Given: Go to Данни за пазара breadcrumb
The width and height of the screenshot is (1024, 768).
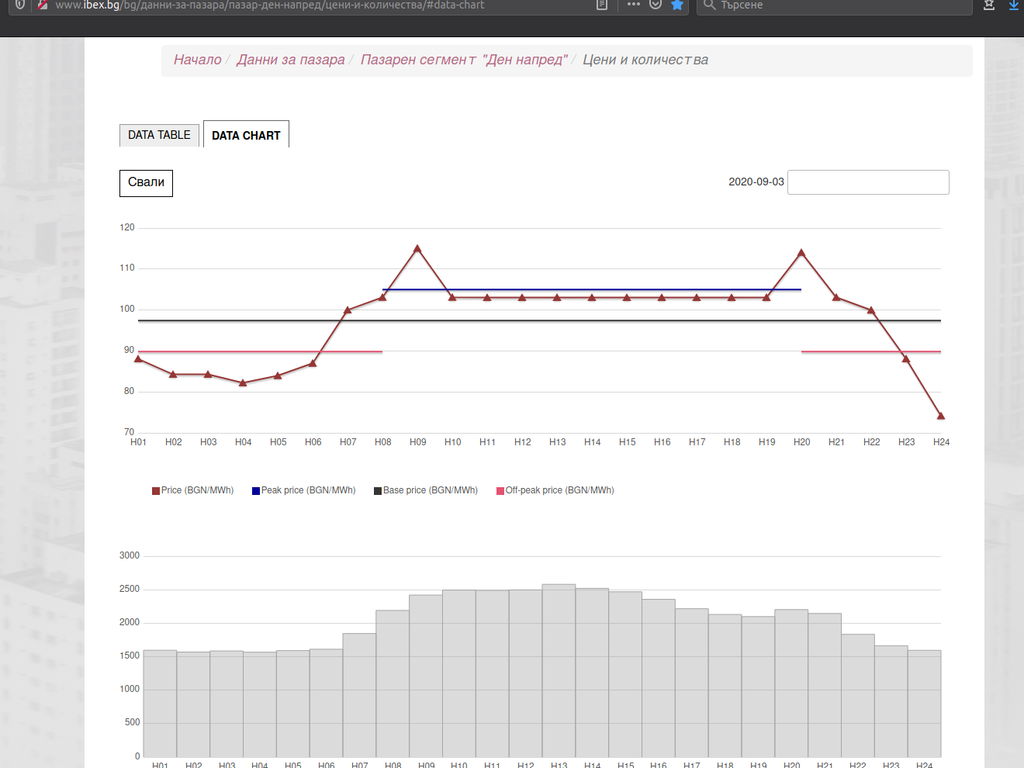Looking at the screenshot, I should click(x=290, y=60).
